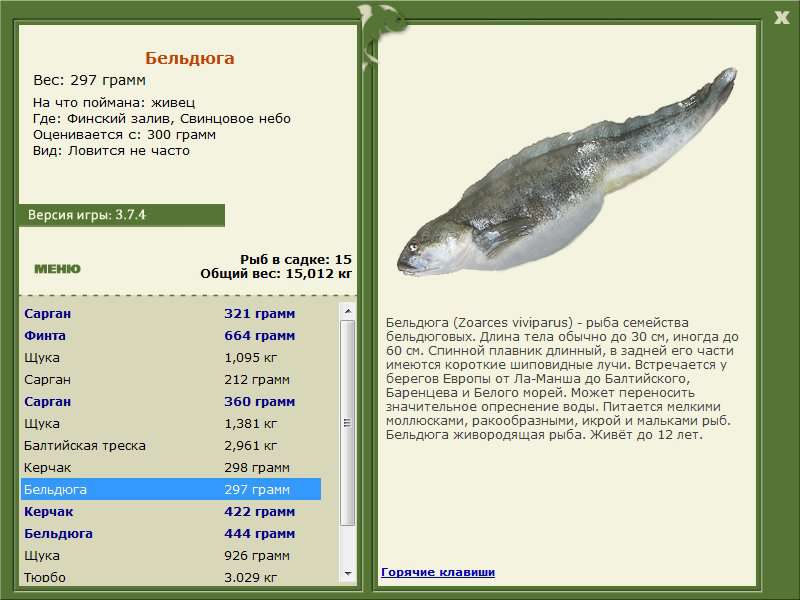Select the Щука 1,095 кг entry
This screenshot has height=600, width=800.
(170, 358)
